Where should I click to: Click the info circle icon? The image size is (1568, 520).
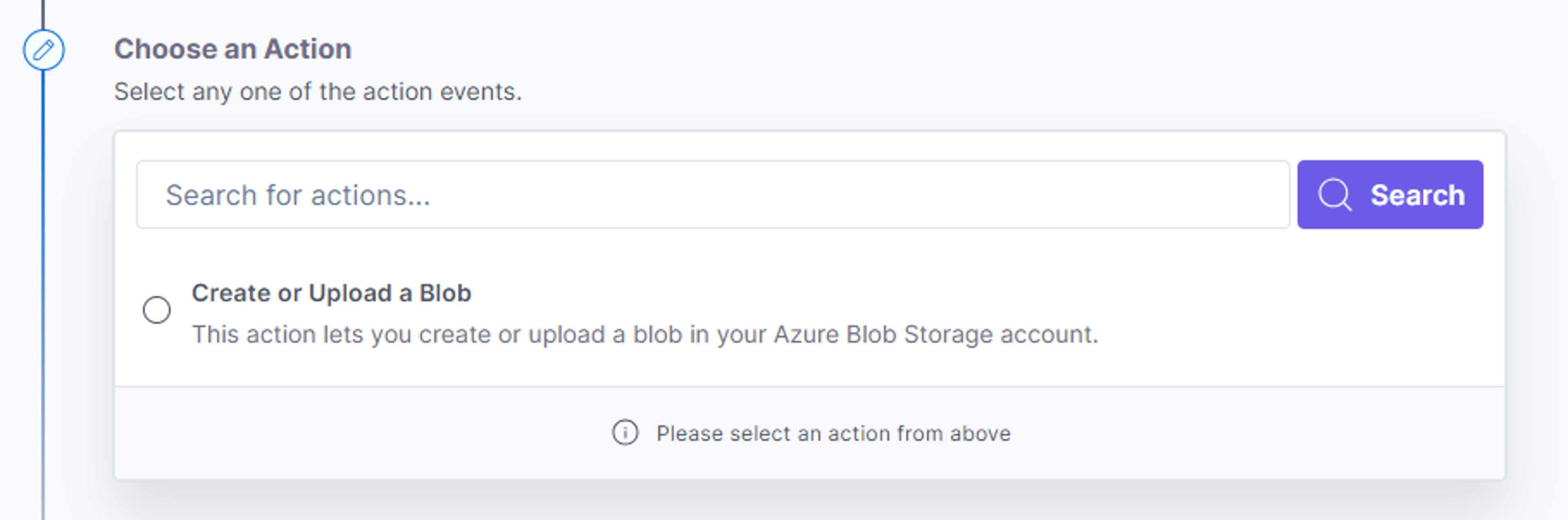point(625,433)
